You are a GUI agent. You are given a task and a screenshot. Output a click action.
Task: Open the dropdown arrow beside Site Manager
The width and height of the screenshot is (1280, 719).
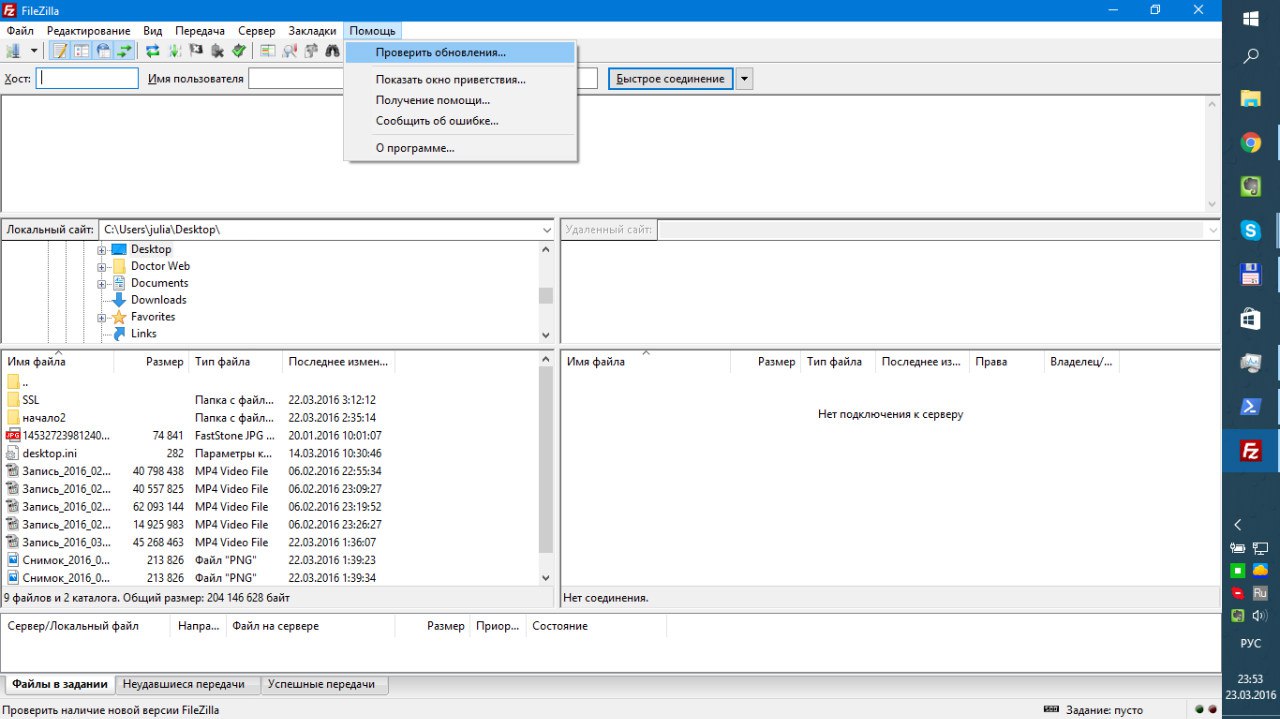pos(33,51)
